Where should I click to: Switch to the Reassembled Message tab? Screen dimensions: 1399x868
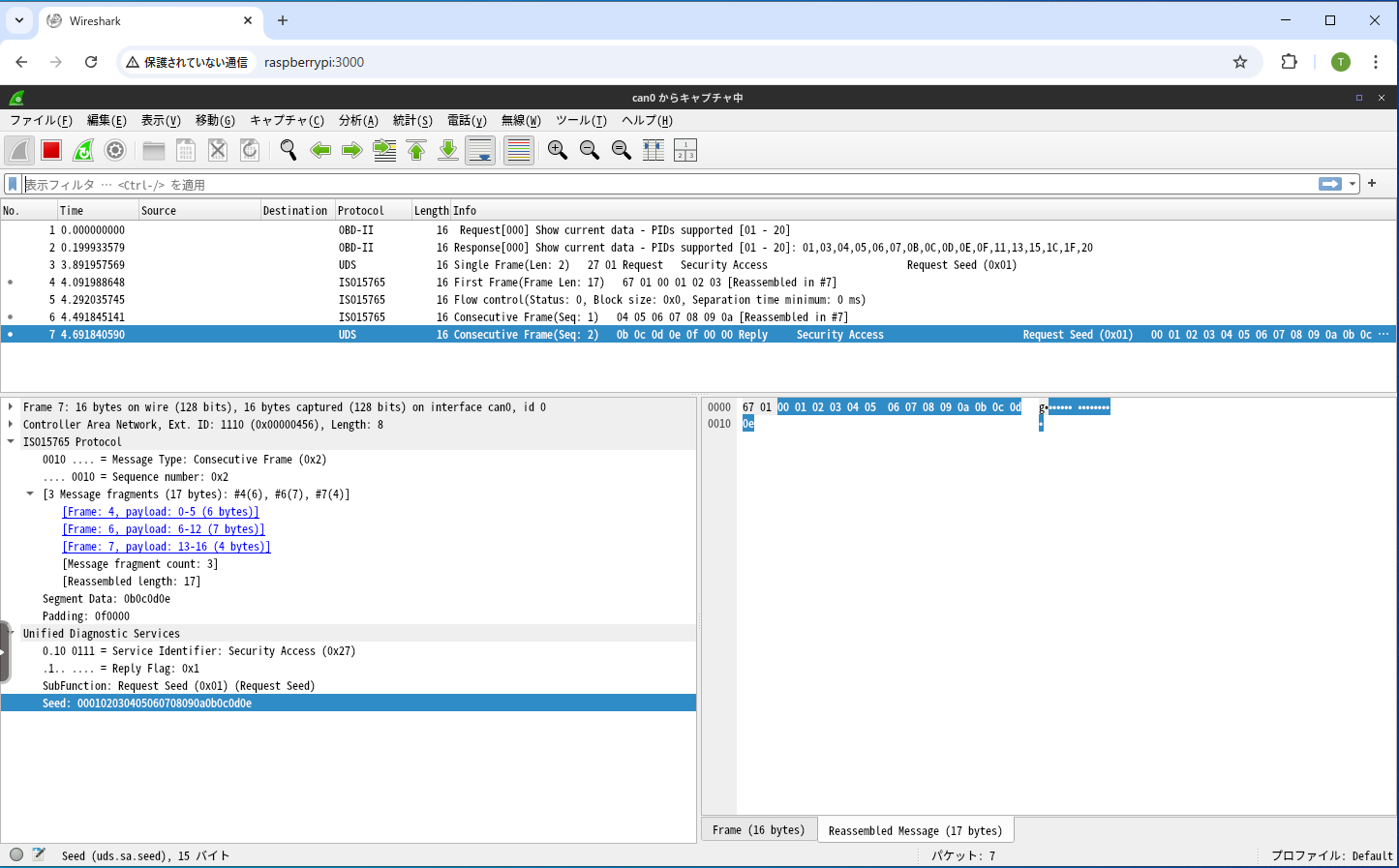[914, 829]
